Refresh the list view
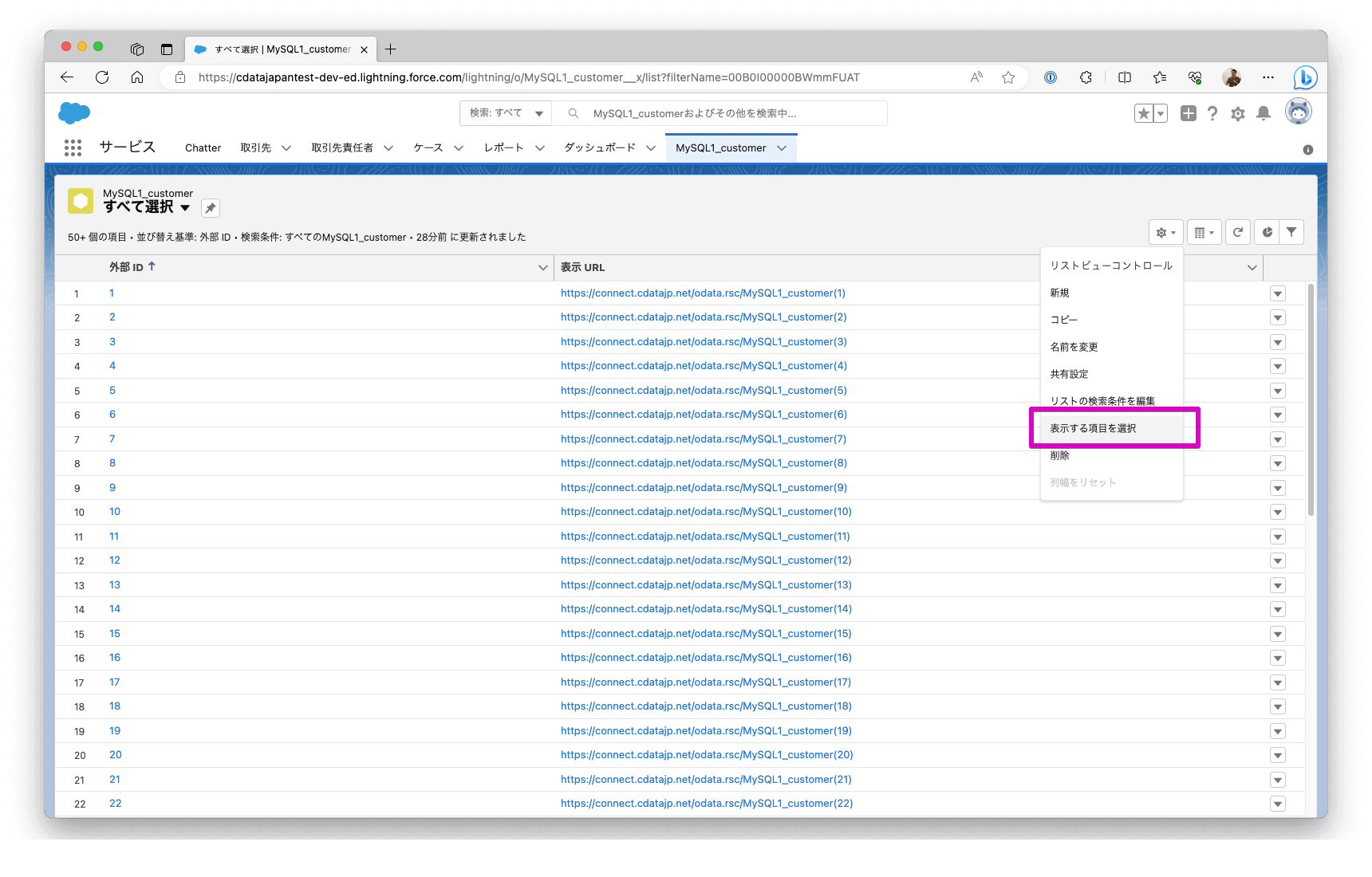The height and width of the screenshot is (877, 1372). click(x=1237, y=233)
